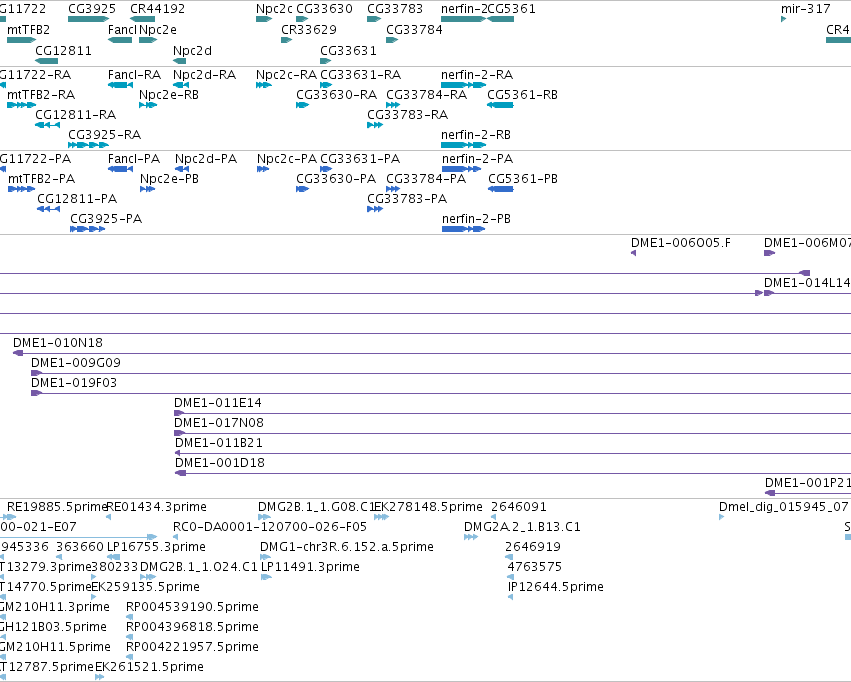Click the DME1-014L14 clone label
The height and width of the screenshot is (682, 851).
(x=807, y=283)
